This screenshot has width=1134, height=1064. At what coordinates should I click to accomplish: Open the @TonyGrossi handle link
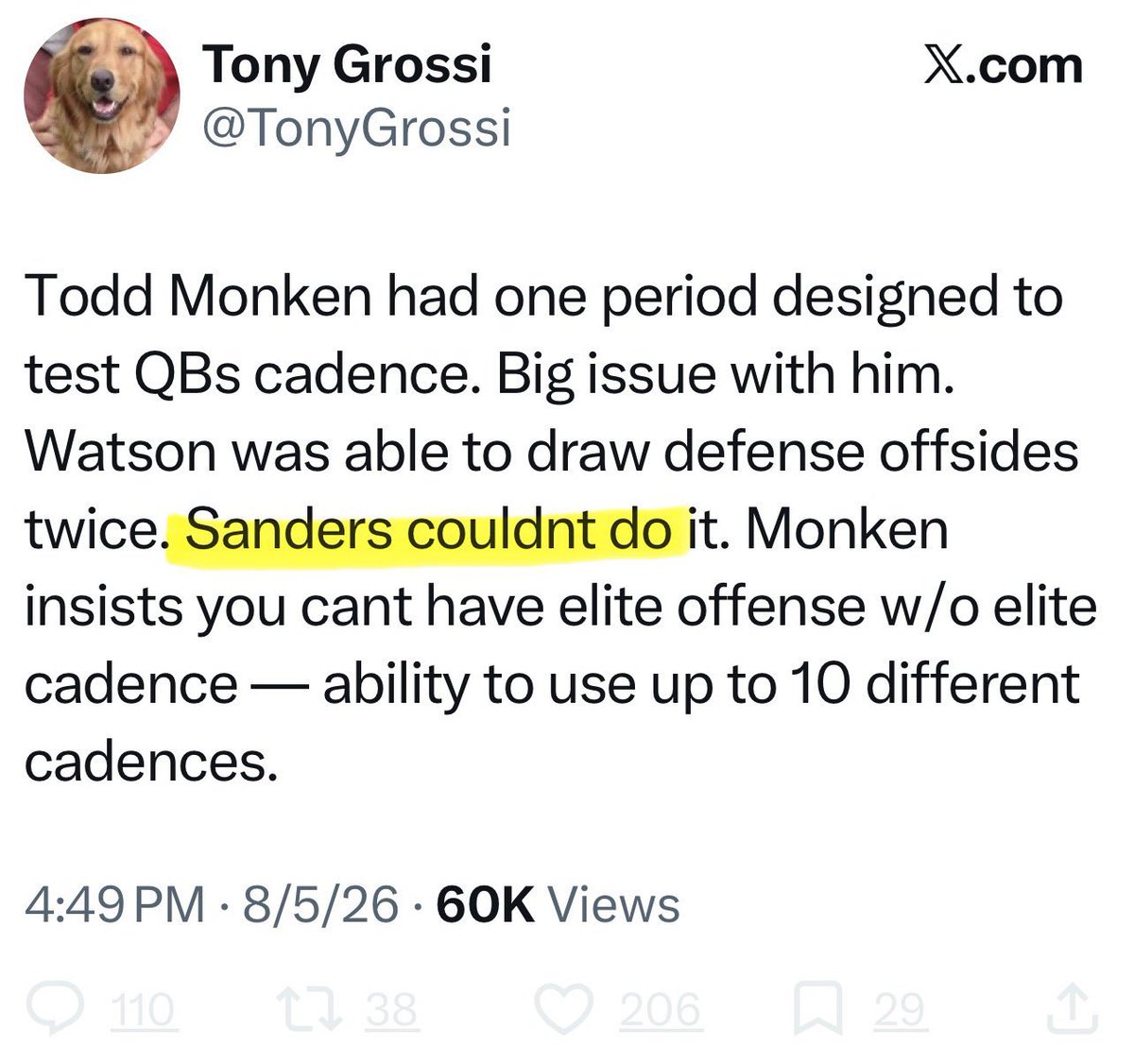point(357,128)
